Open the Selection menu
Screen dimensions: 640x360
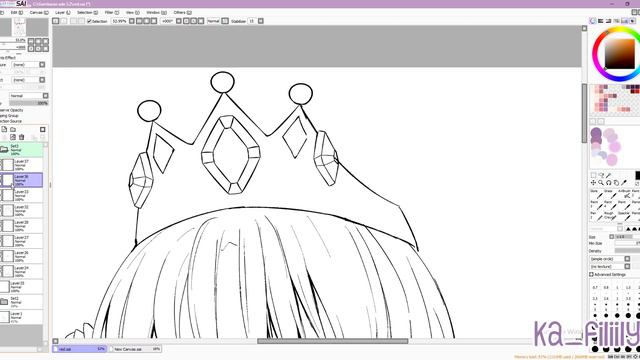[87, 13]
